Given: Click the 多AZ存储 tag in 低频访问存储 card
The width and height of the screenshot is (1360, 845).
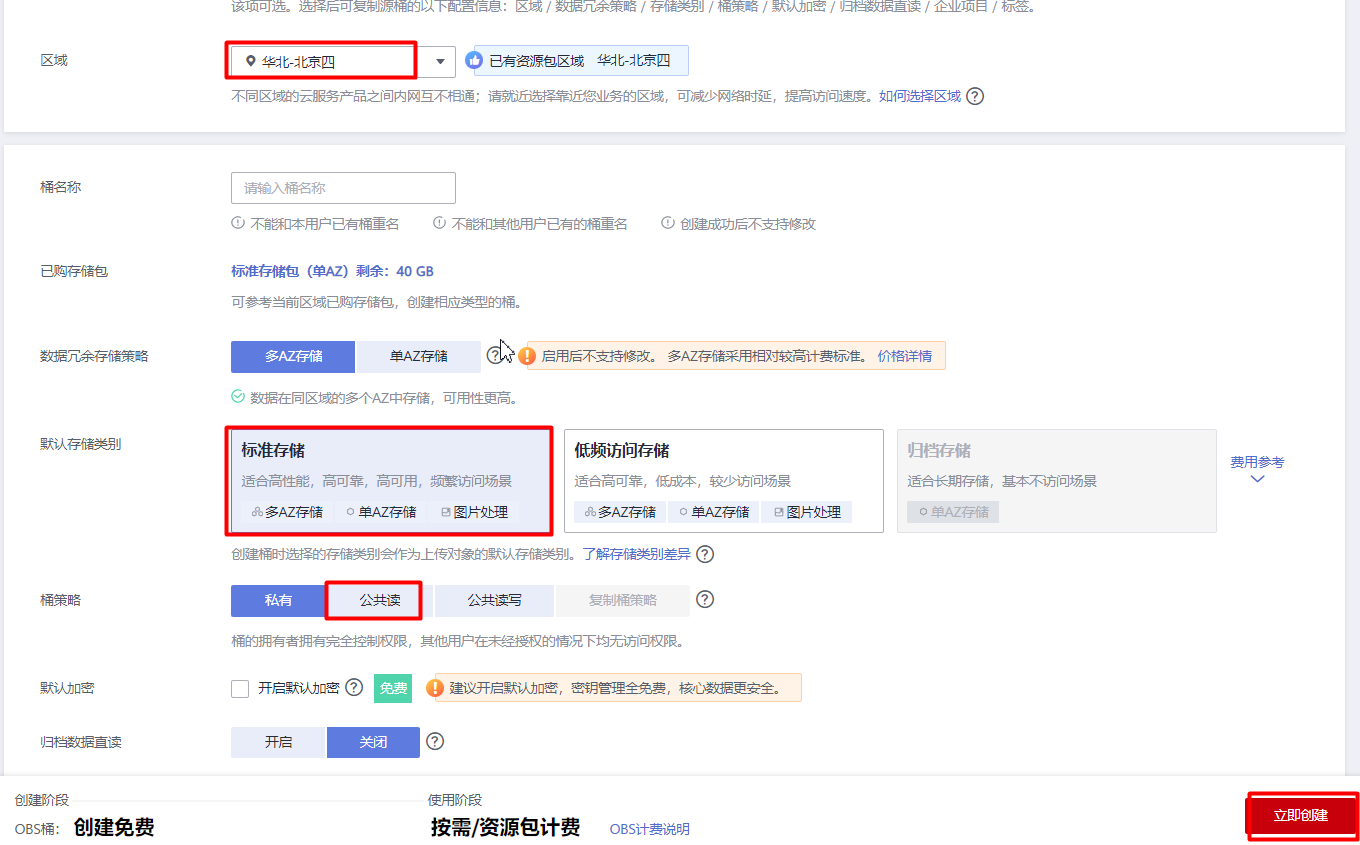Looking at the screenshot, I should tap(620, 512).
